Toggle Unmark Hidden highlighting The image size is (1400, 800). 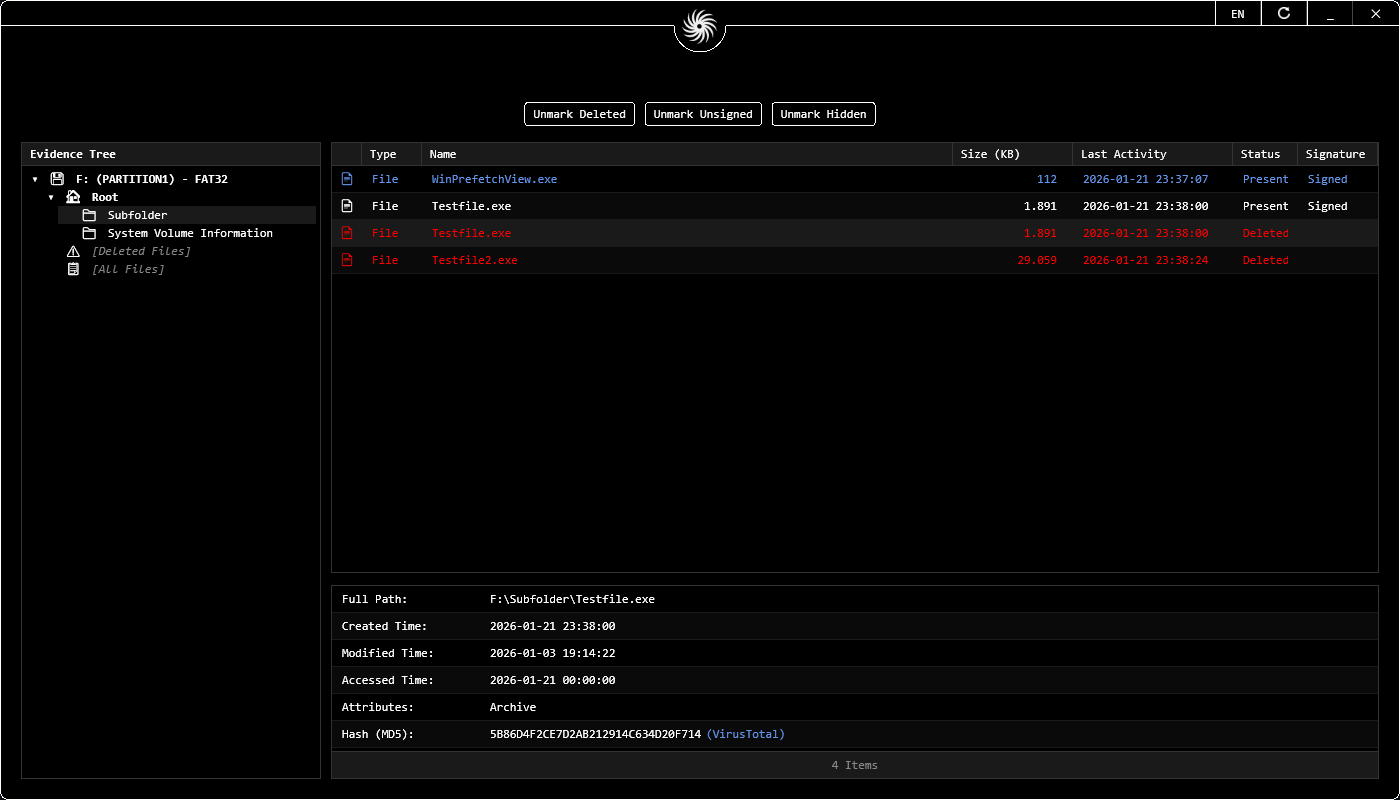[823, 113]
